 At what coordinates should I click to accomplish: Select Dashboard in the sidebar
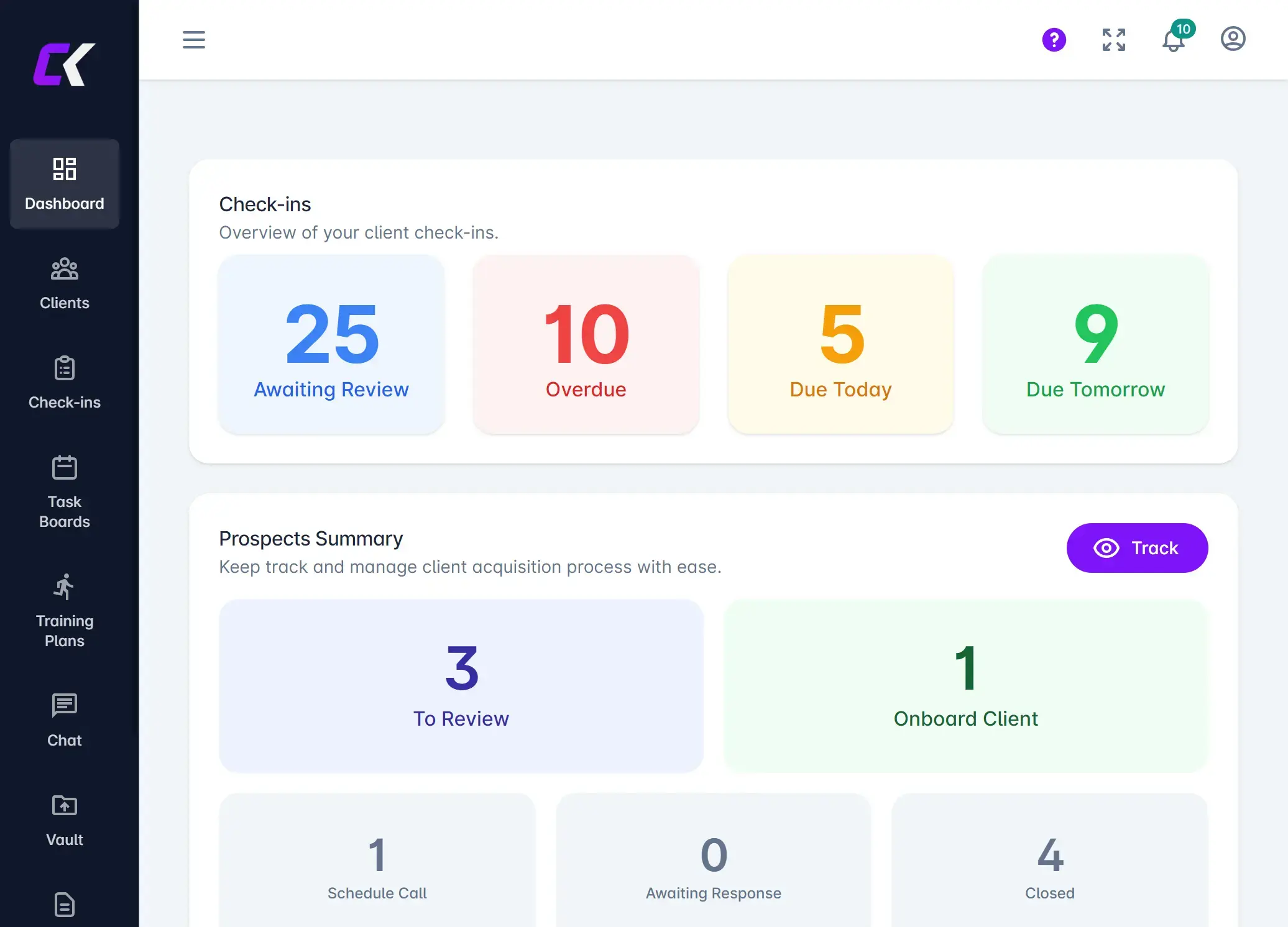64,184
